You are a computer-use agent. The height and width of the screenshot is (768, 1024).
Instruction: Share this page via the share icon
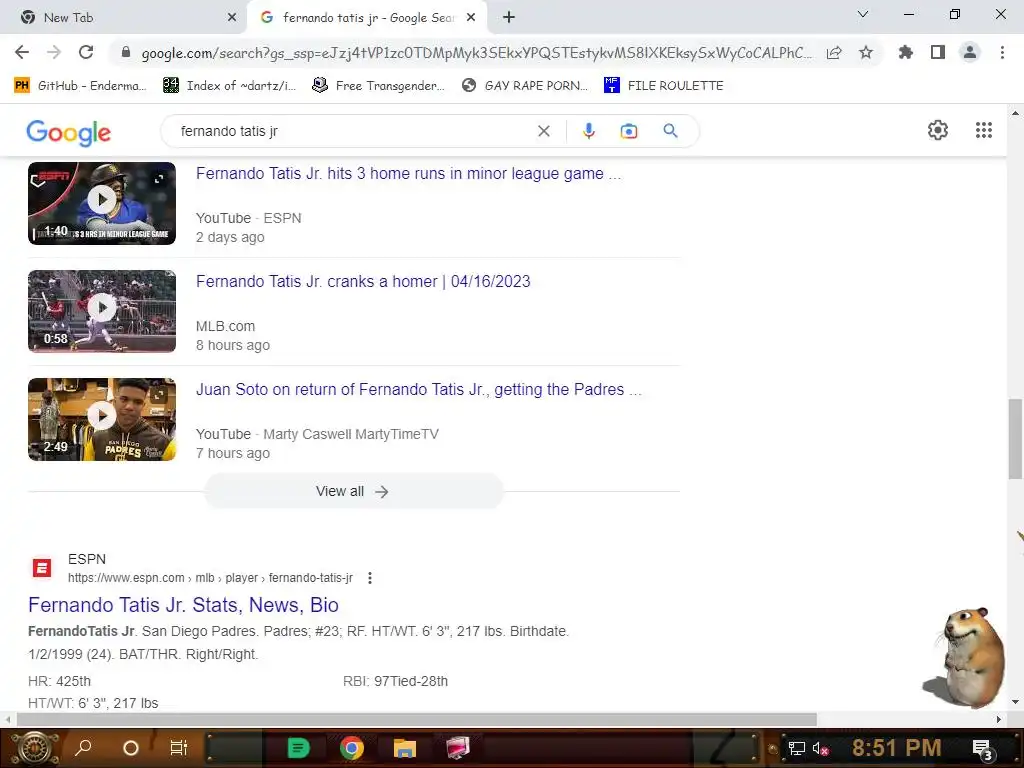[x=834, y=53]
